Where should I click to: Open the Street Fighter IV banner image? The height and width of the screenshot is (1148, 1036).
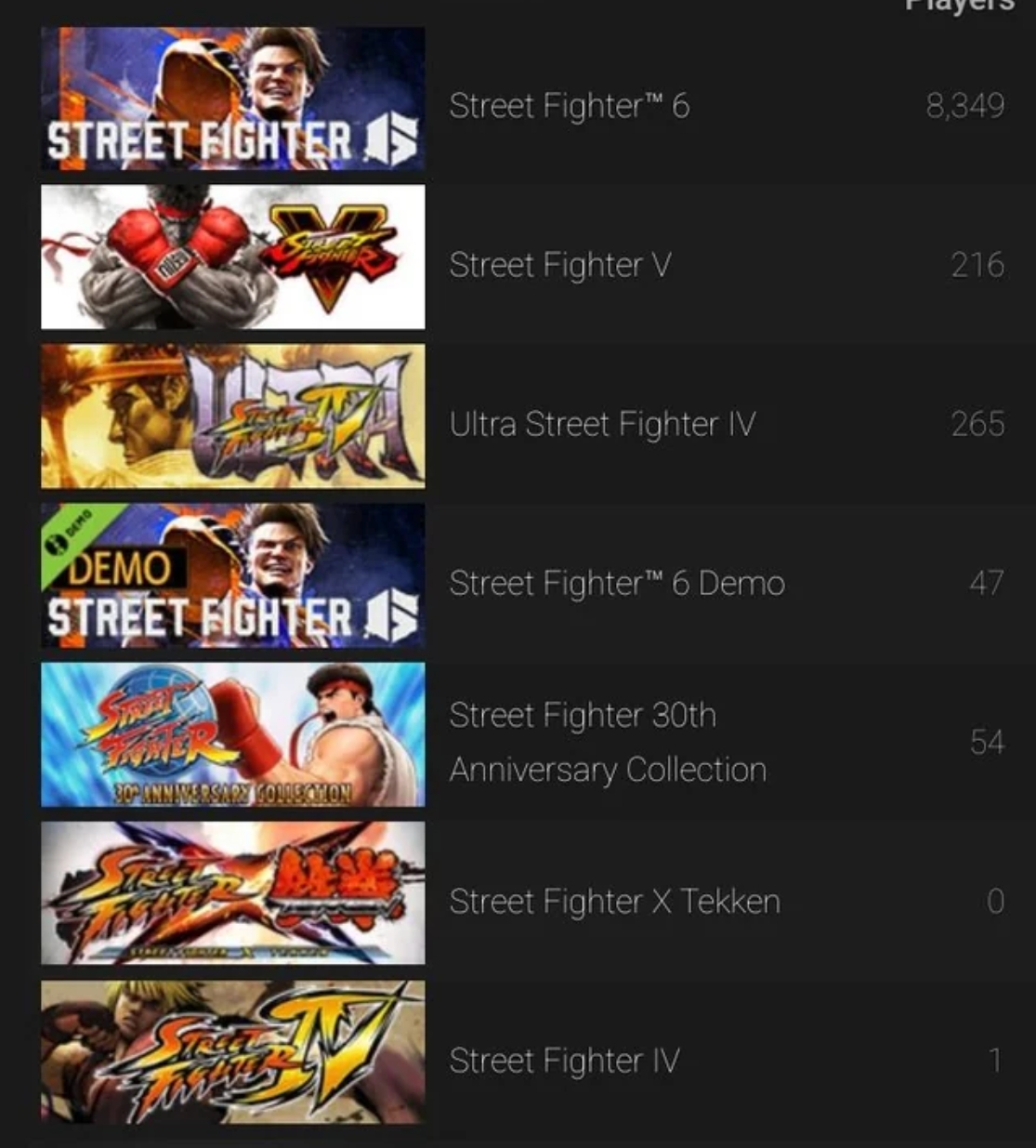pyautogui.click(x=232, y=1052)
